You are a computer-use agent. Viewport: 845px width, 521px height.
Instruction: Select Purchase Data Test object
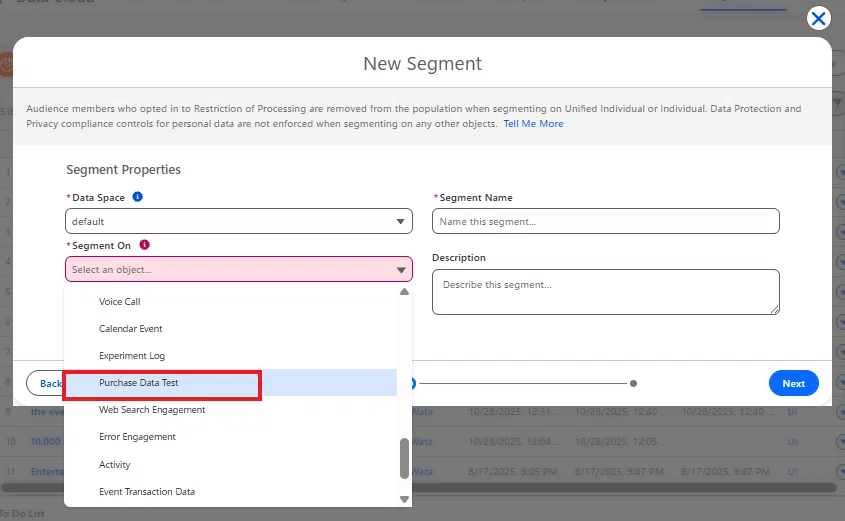pos(231,383)
